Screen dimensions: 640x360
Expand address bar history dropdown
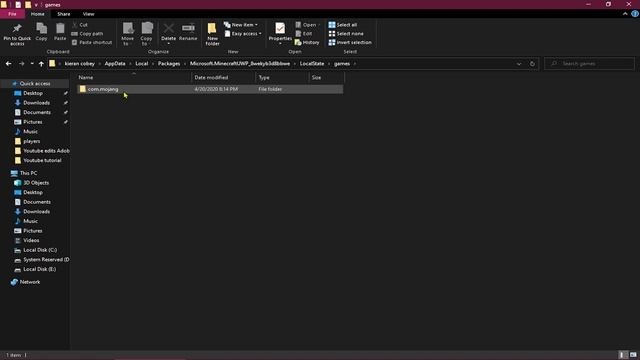pos(519,64)
